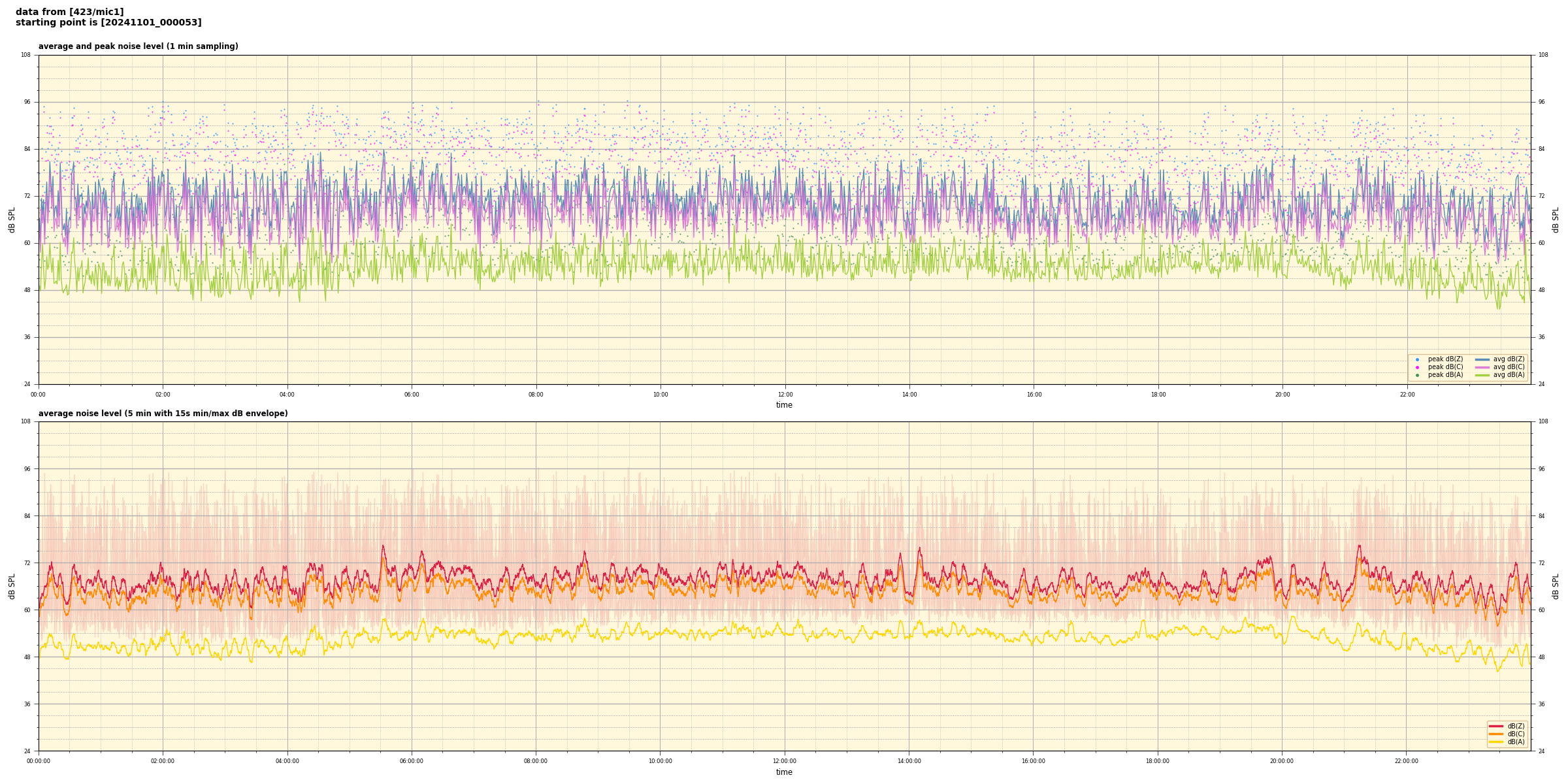Select the avg dB(Z) legend line

(1482, 359)
